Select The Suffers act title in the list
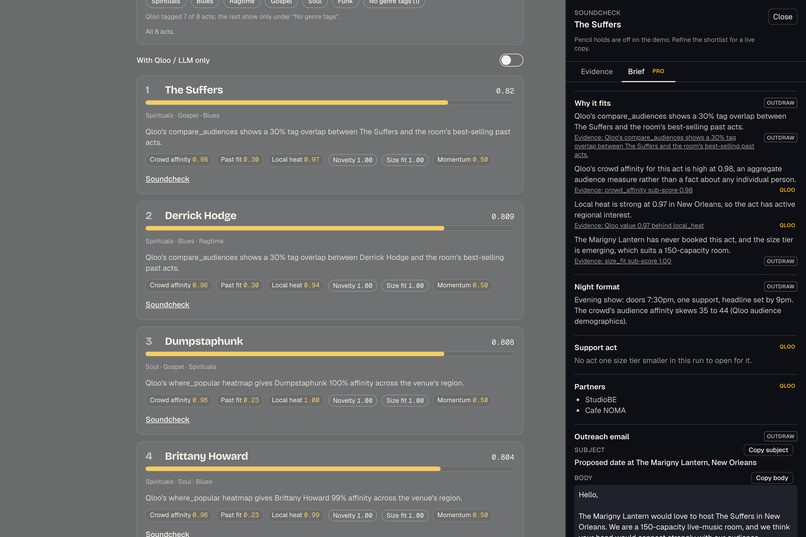This screenshot has width=806, height=537. coord(194,90)
